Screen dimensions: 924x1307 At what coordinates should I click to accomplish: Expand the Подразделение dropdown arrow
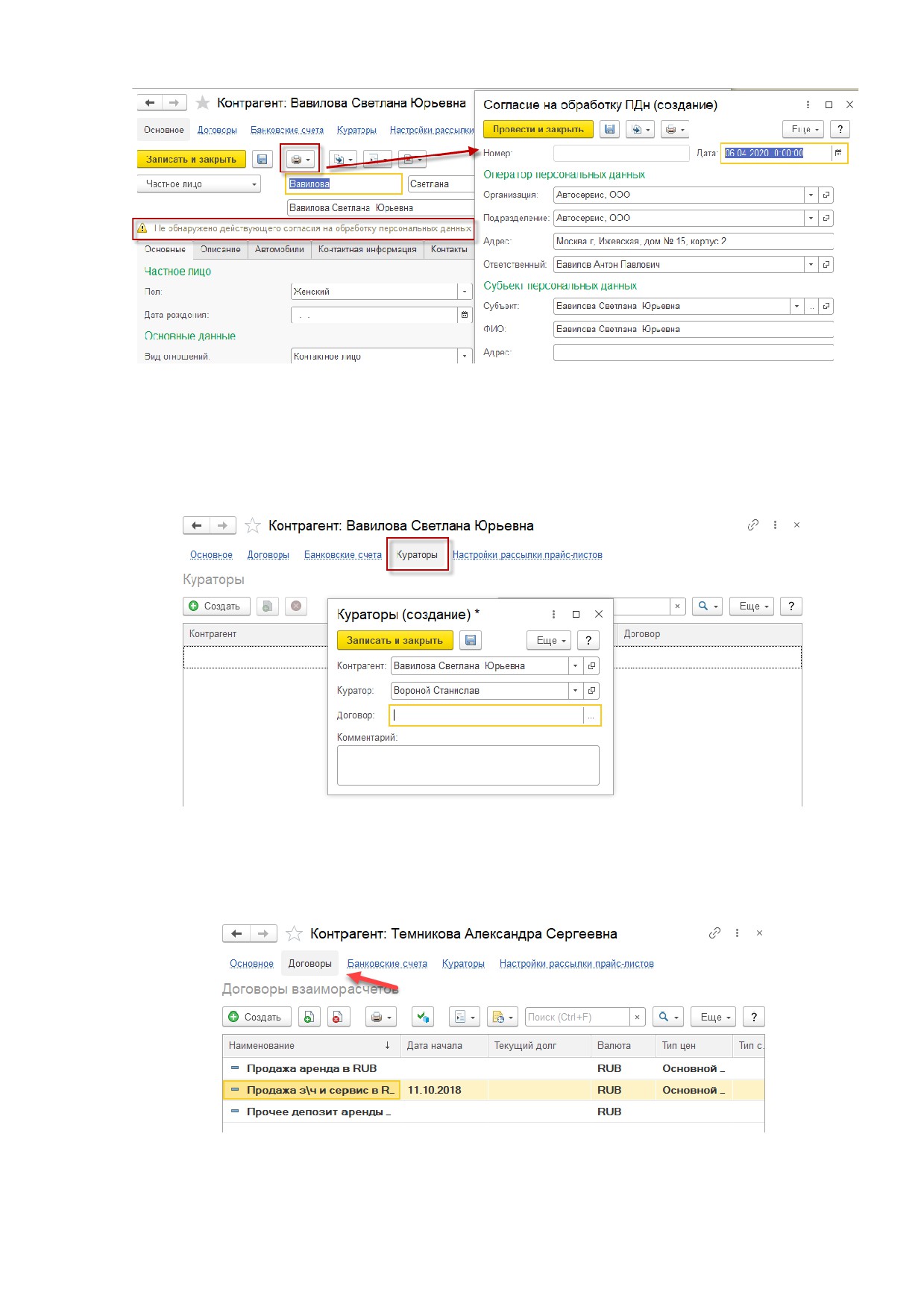click(x=811, y=218)
